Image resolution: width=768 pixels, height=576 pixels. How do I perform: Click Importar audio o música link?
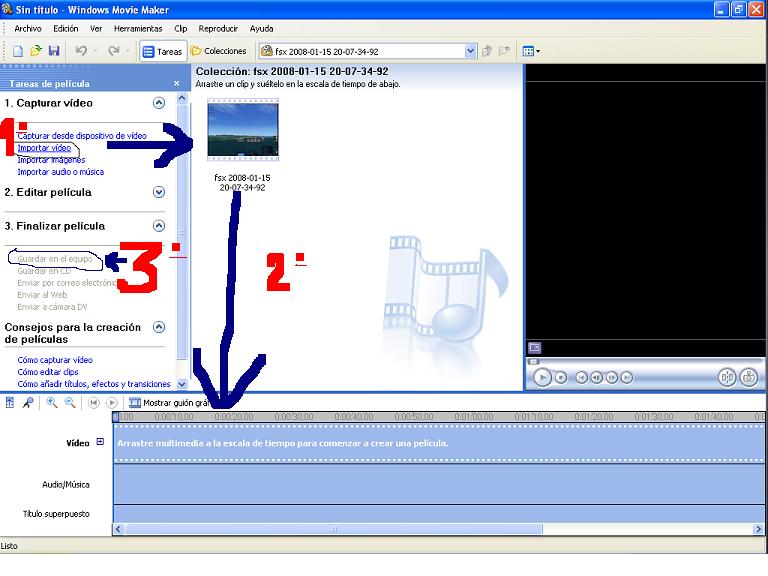coord(61,172)
